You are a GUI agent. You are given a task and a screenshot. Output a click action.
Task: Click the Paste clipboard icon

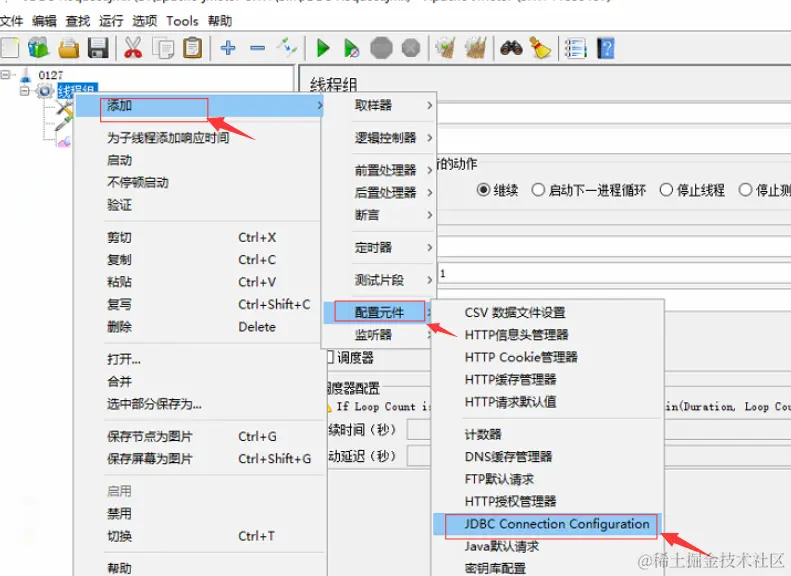(192, 48)
